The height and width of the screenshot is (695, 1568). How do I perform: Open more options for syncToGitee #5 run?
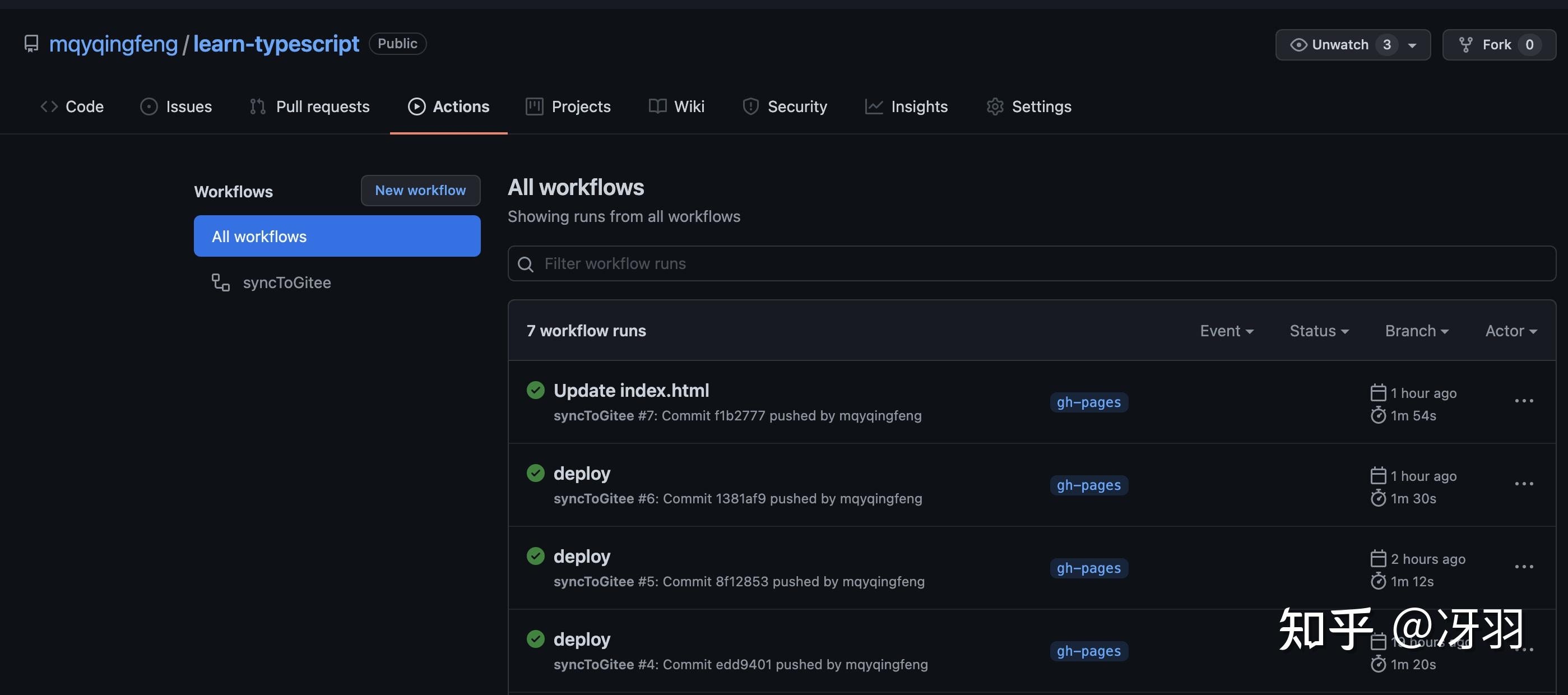(x=1524, y=567)
